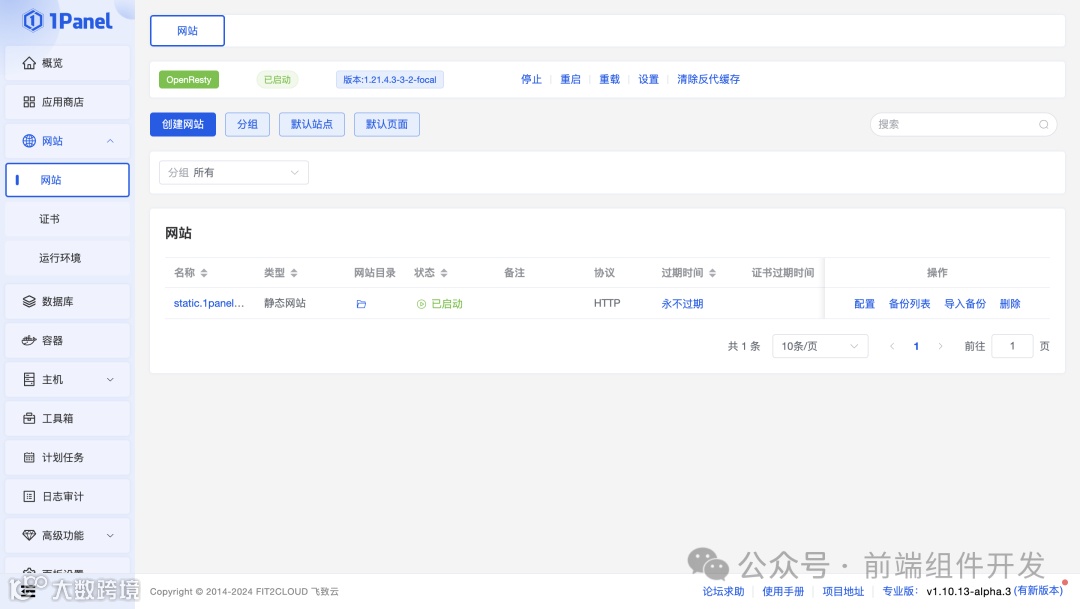The image size is (1080, 609).
Task: Click the 创建网站 create website button
Action: click(x=183, y=124)
